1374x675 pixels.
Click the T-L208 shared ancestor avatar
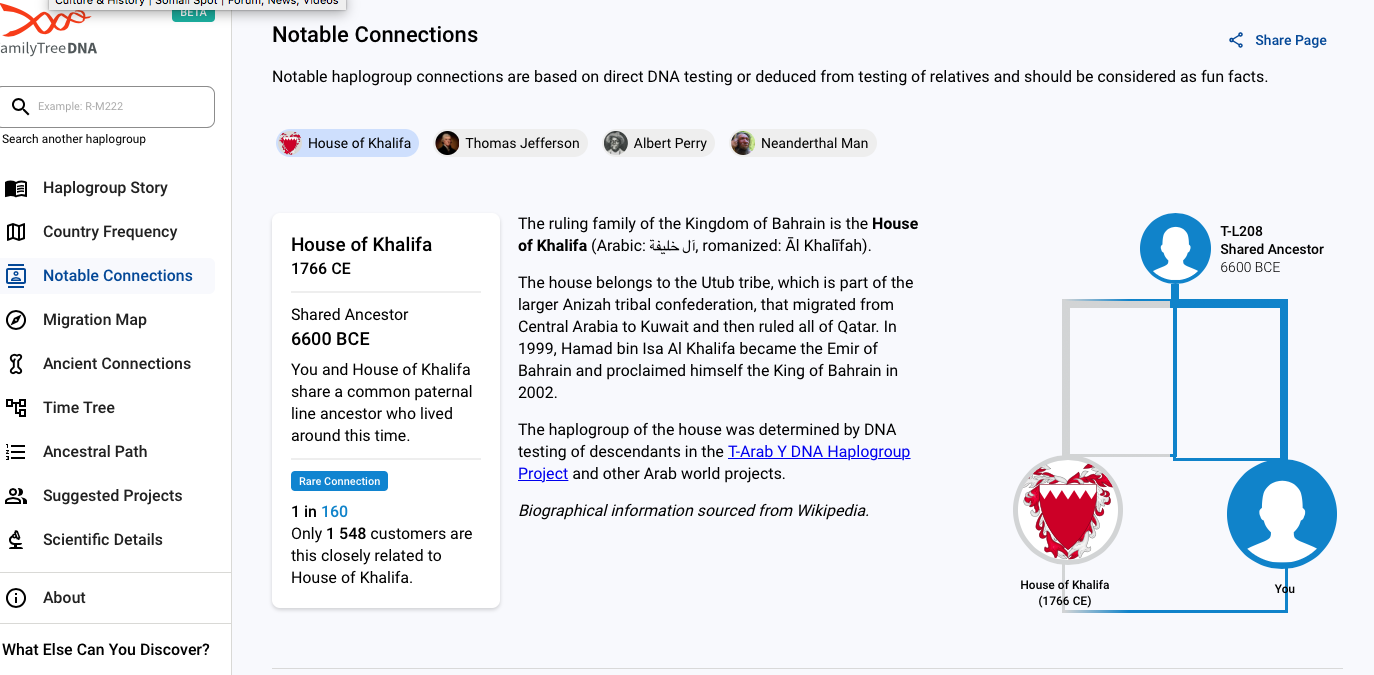point(1175,249)
